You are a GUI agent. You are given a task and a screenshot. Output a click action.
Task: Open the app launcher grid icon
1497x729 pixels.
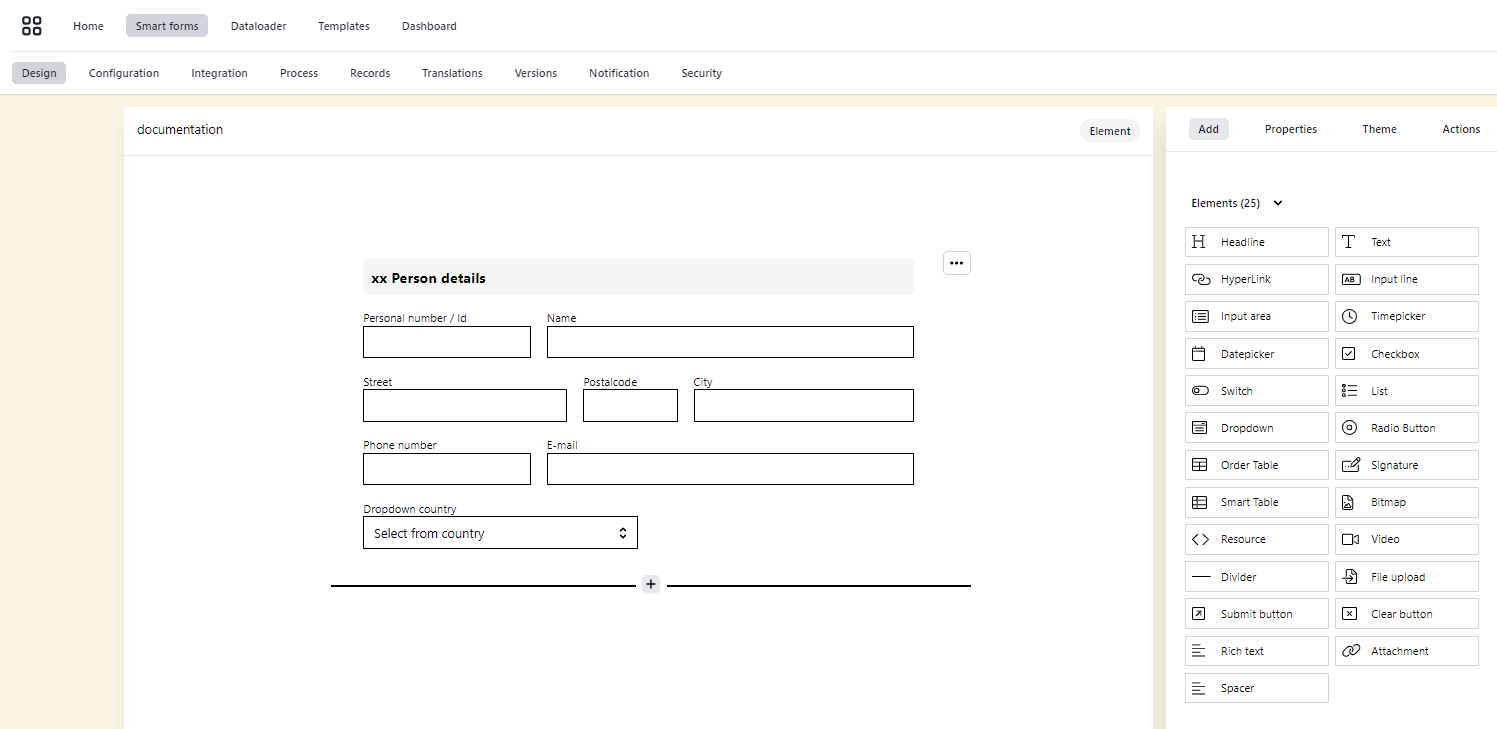click(x=31, y=25)
